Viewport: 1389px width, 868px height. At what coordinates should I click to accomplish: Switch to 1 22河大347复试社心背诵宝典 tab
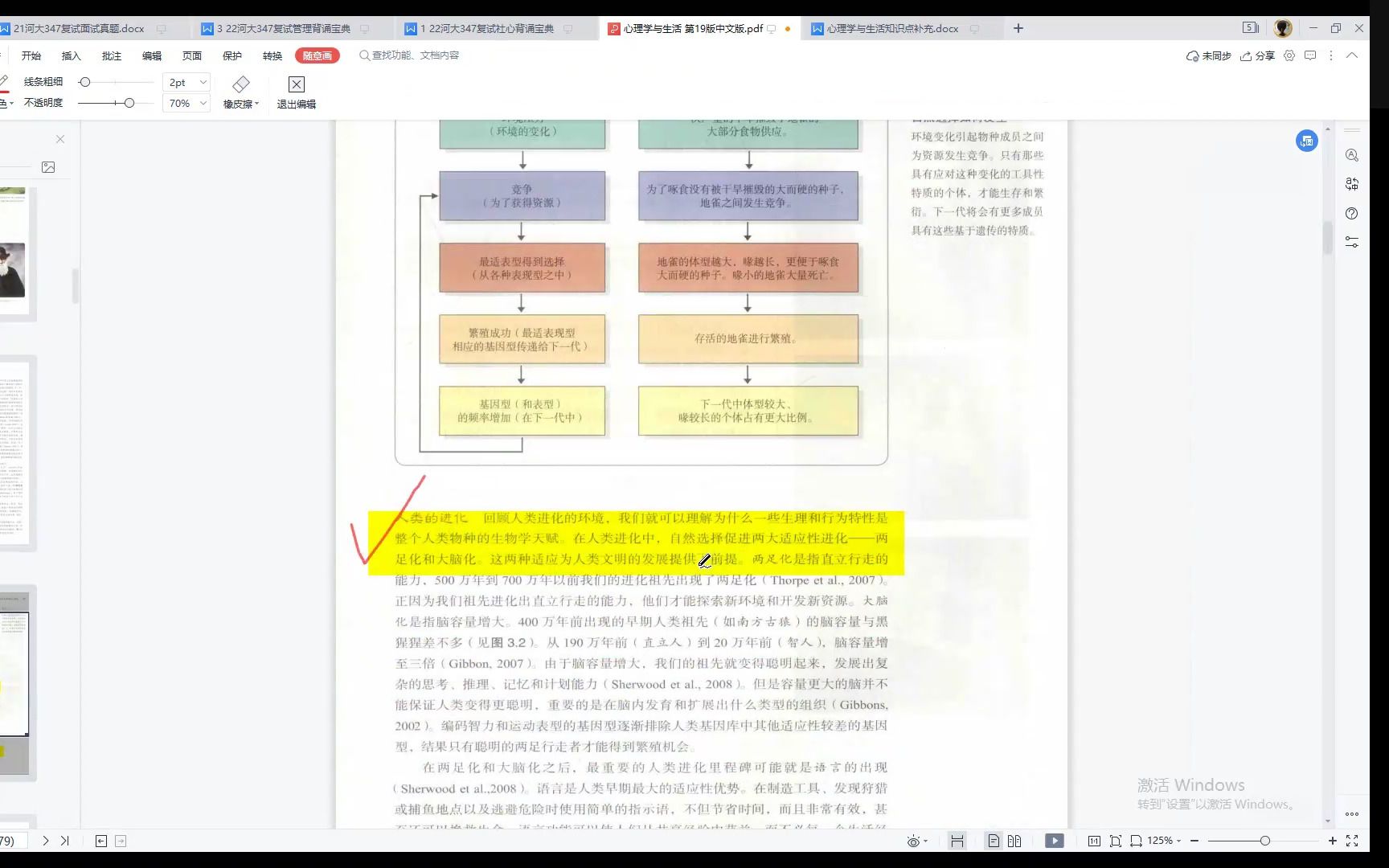[487, 28]
